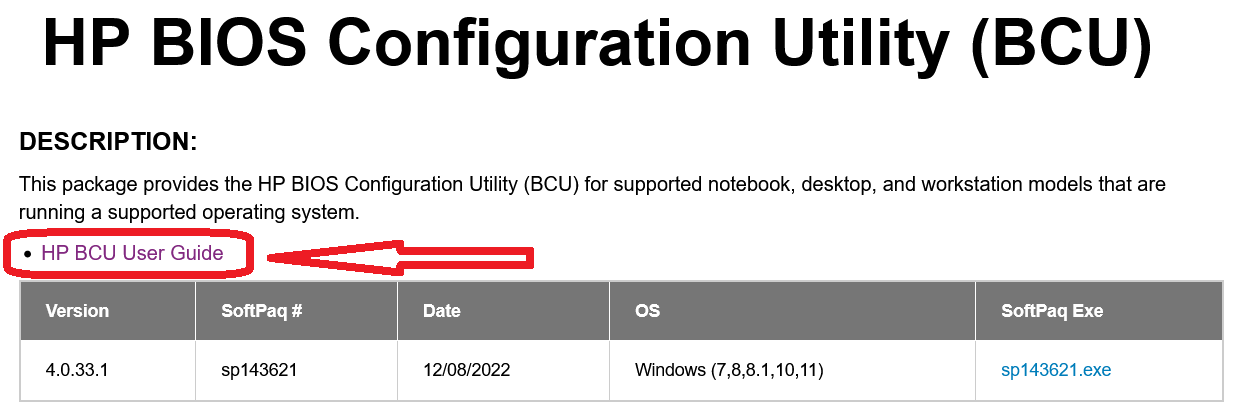Click the bullet point before User Guide
This screenshot has height=408, width=1240.
click(x=28, y=254)
